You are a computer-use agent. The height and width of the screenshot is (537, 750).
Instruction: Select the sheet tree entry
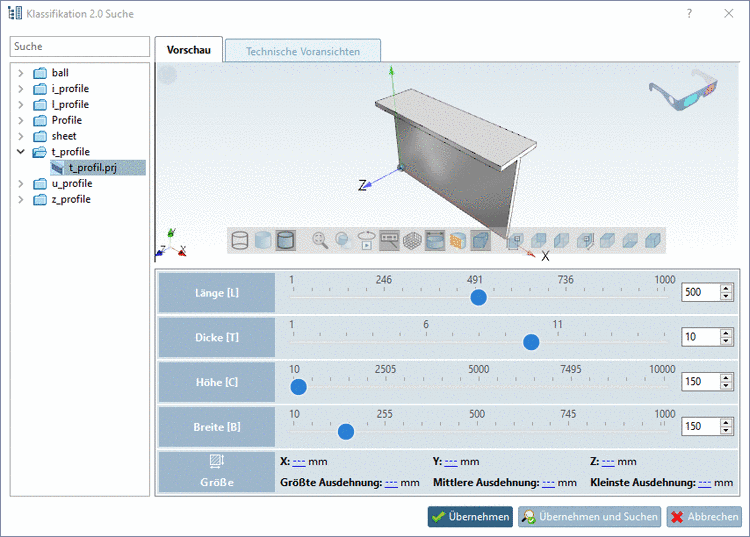tap(64, 136)
